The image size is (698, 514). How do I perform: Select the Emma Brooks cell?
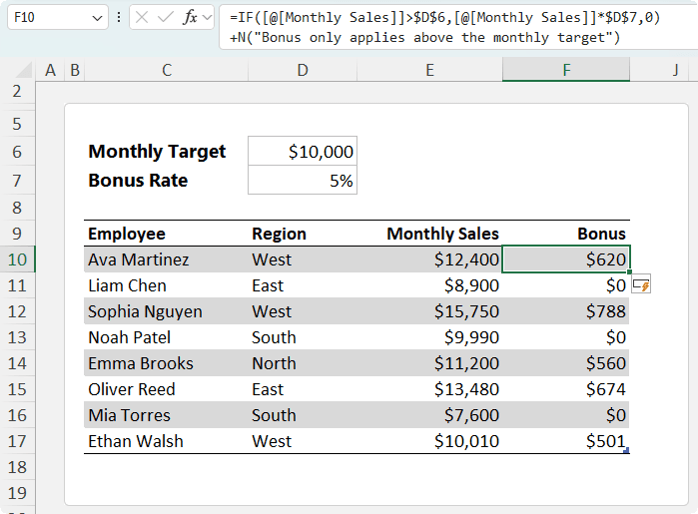pos(166,363)
